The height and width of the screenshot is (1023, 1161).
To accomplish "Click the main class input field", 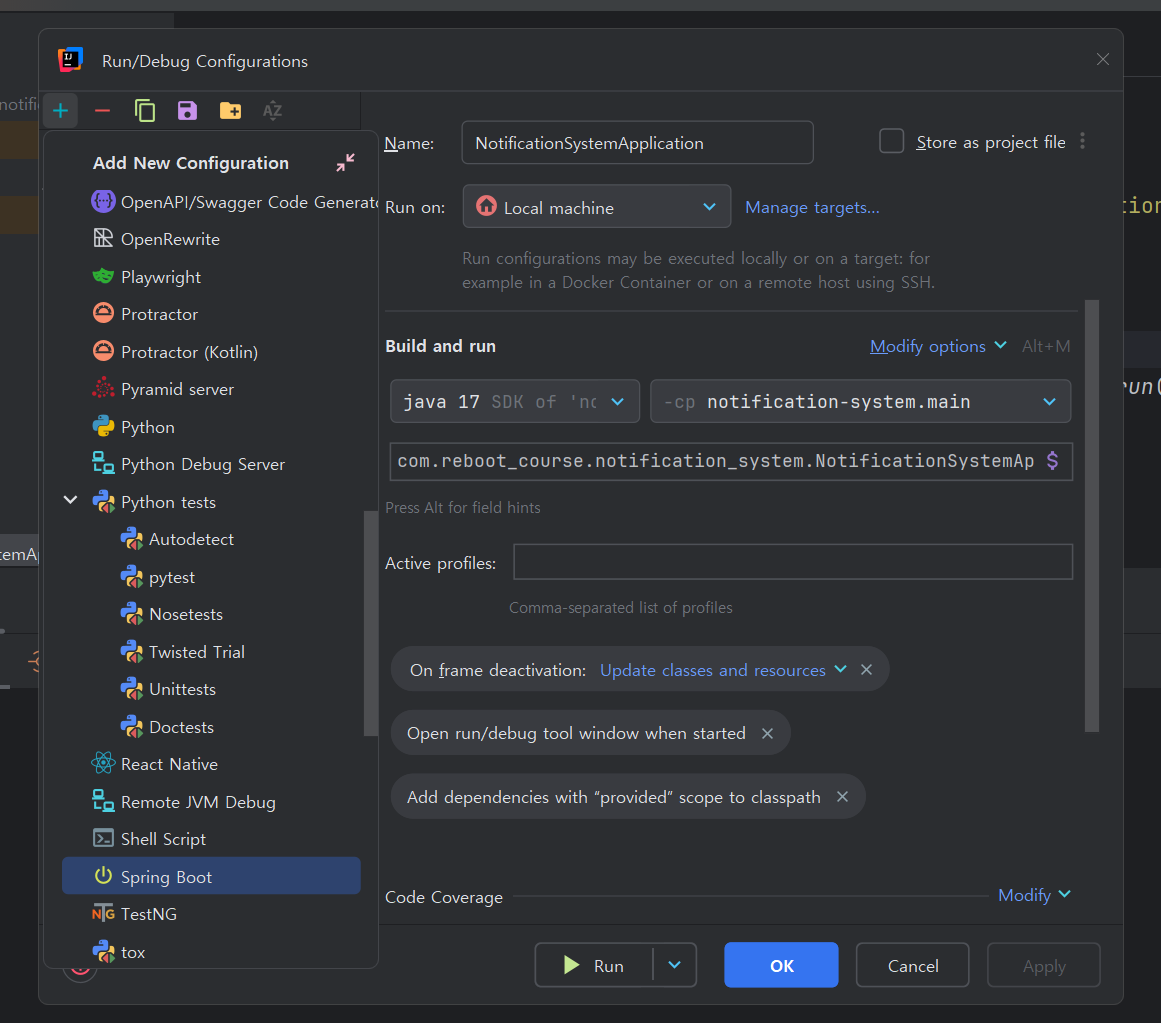I will tap(716, 461).
